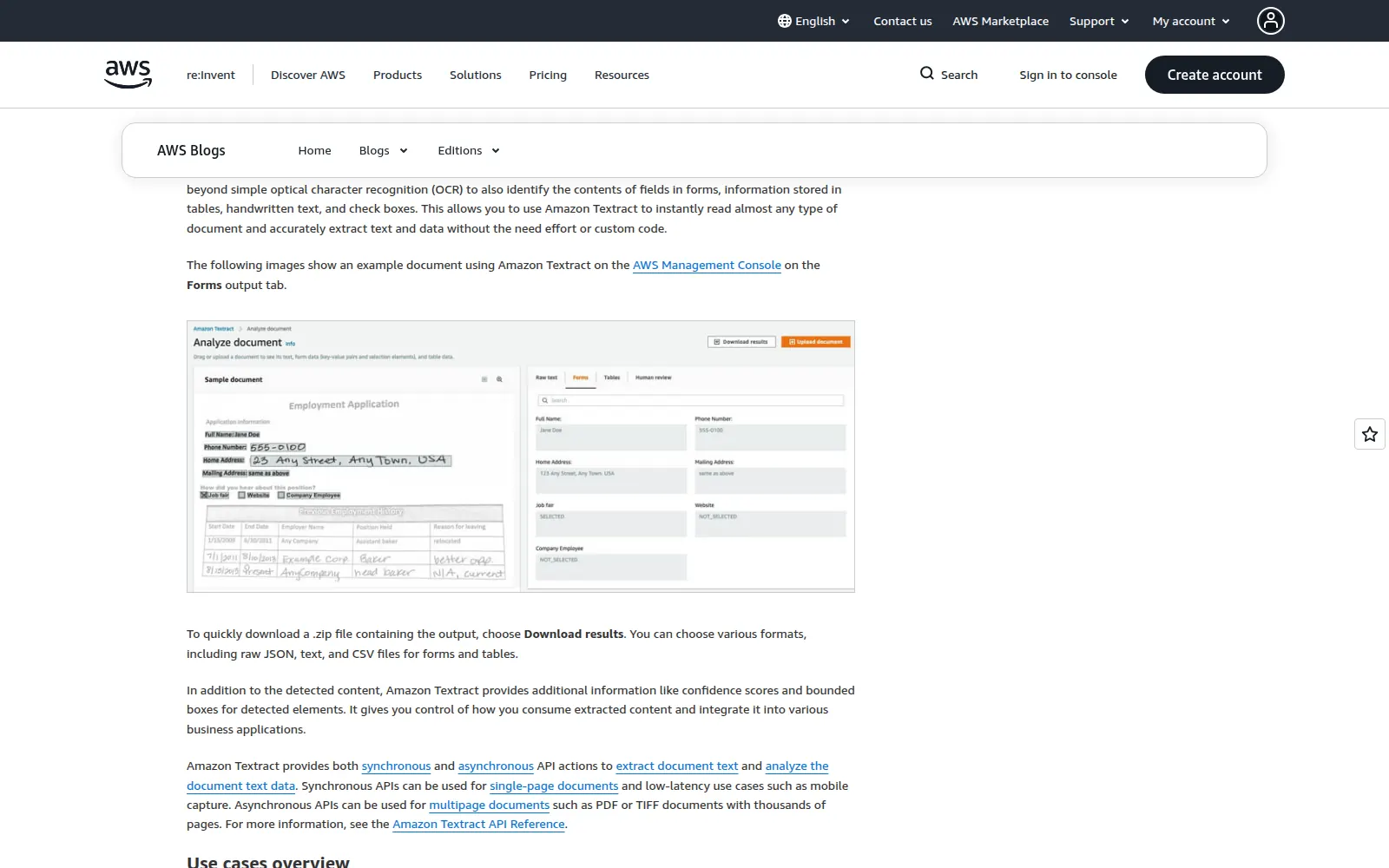
Task: Click the search magnifier icon
Action: pyautogui.click(x=927, y=74)
